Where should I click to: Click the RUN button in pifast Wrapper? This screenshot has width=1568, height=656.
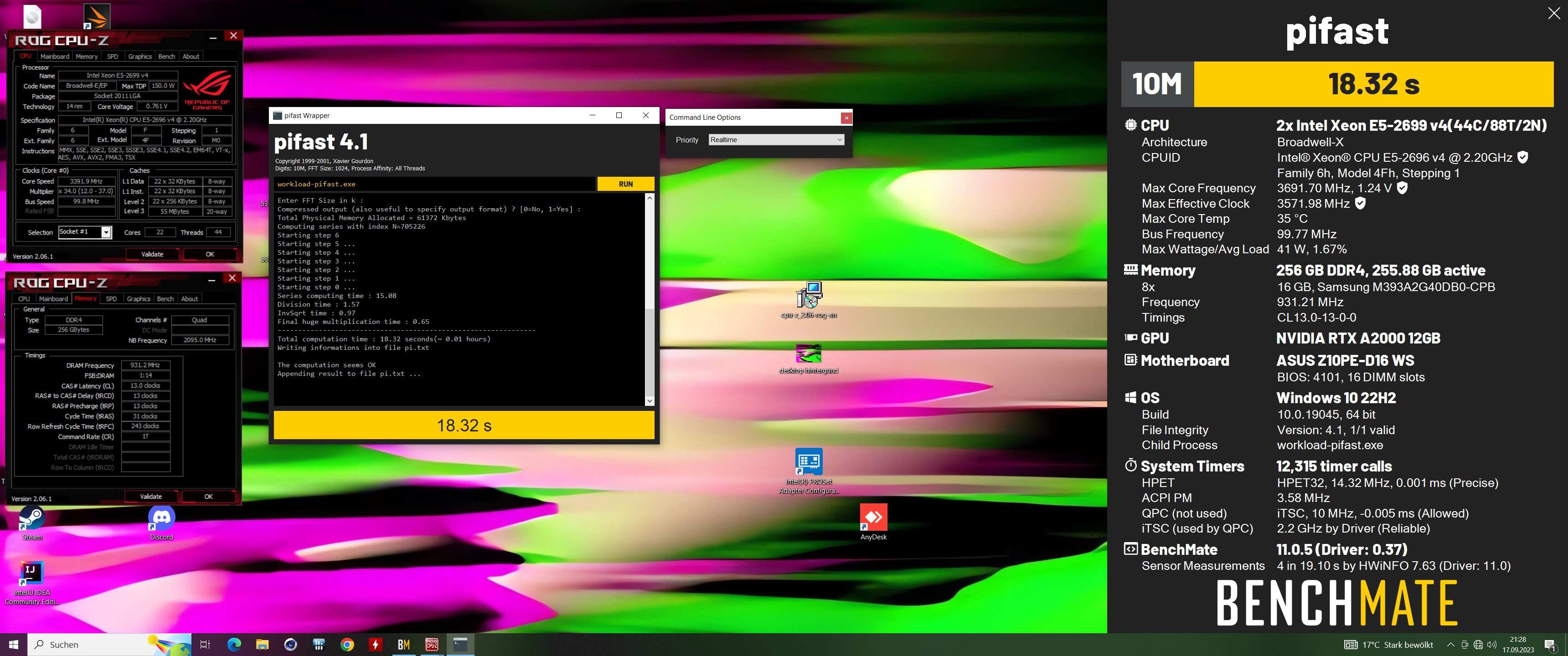click(x=626, y=184)
